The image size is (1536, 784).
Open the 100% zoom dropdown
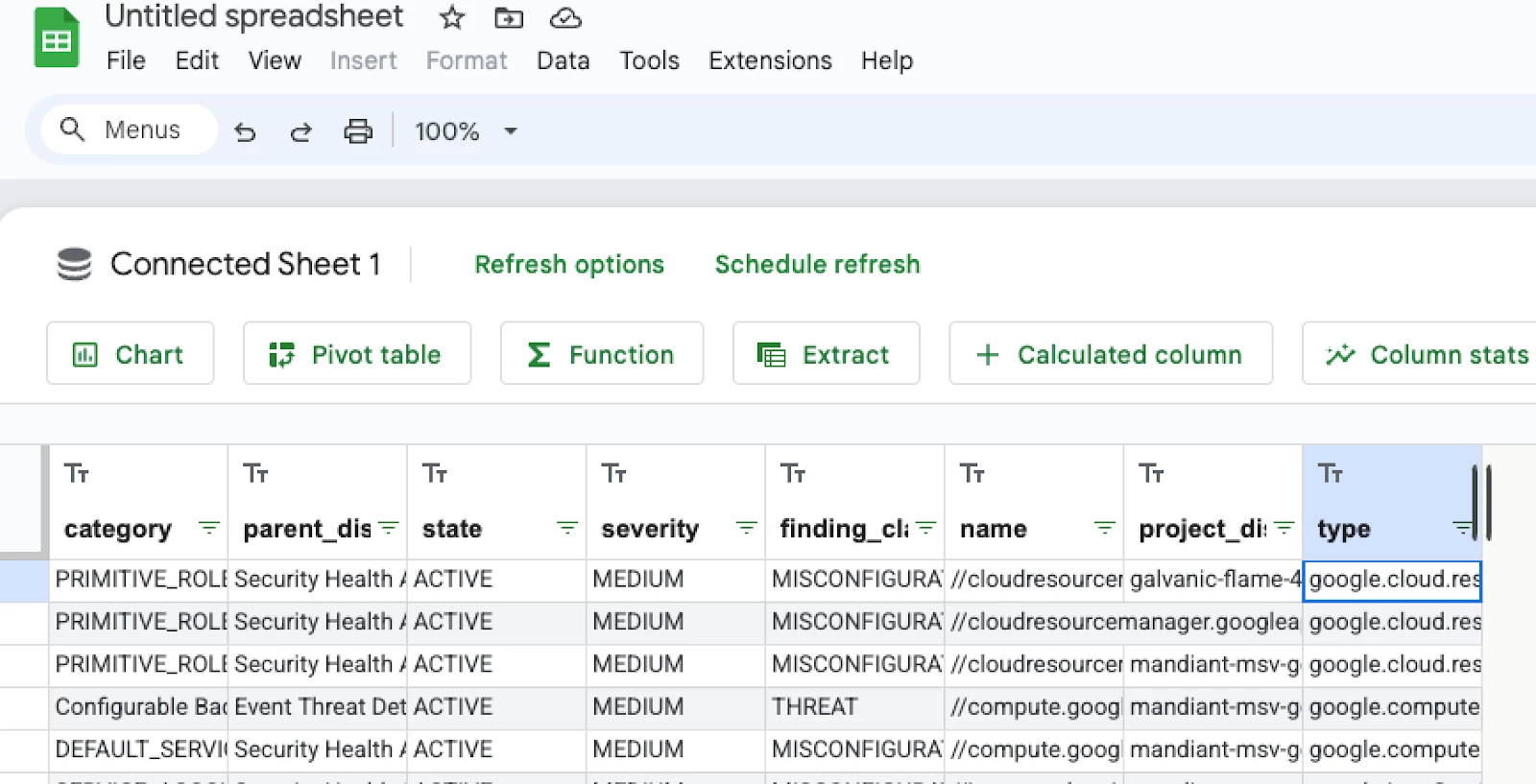467,131
